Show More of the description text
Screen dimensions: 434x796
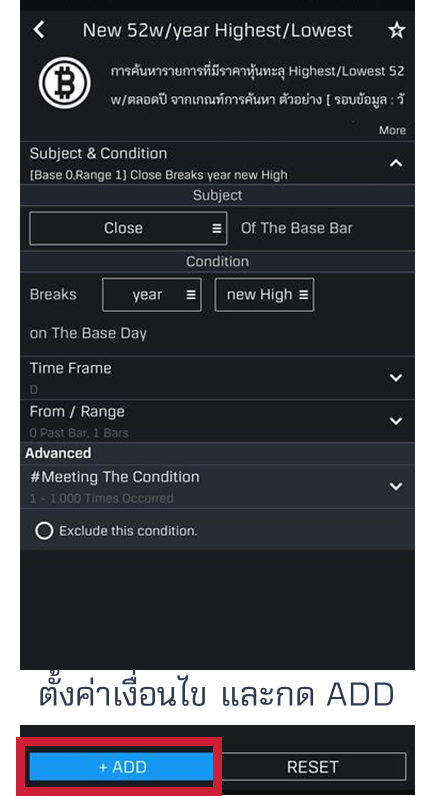[x=392, y=130]
